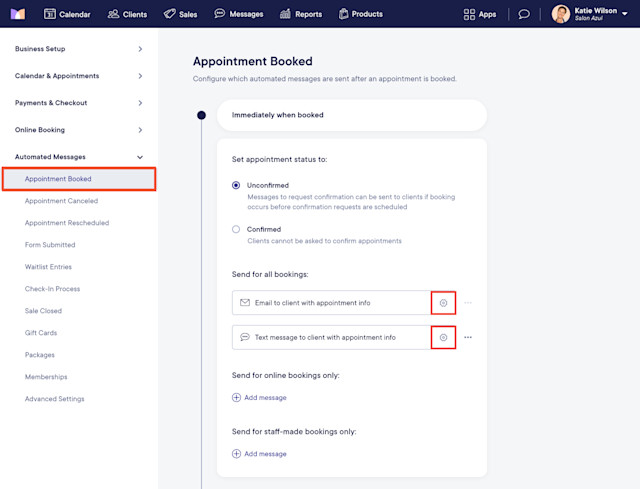Open the account dropdown arrow next to Katie Wilson

(624, 14)
